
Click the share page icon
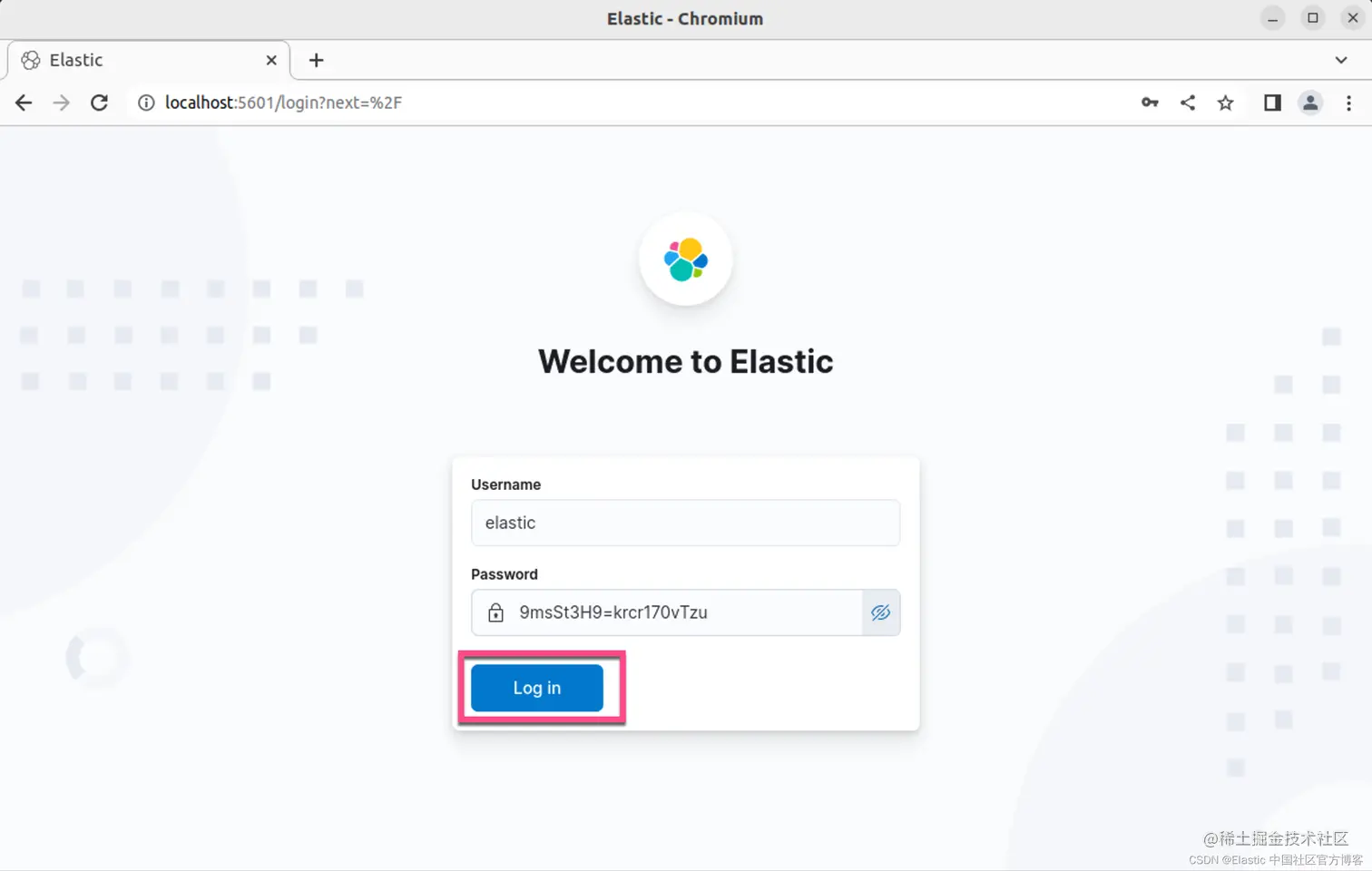[x=1188, y=103]
